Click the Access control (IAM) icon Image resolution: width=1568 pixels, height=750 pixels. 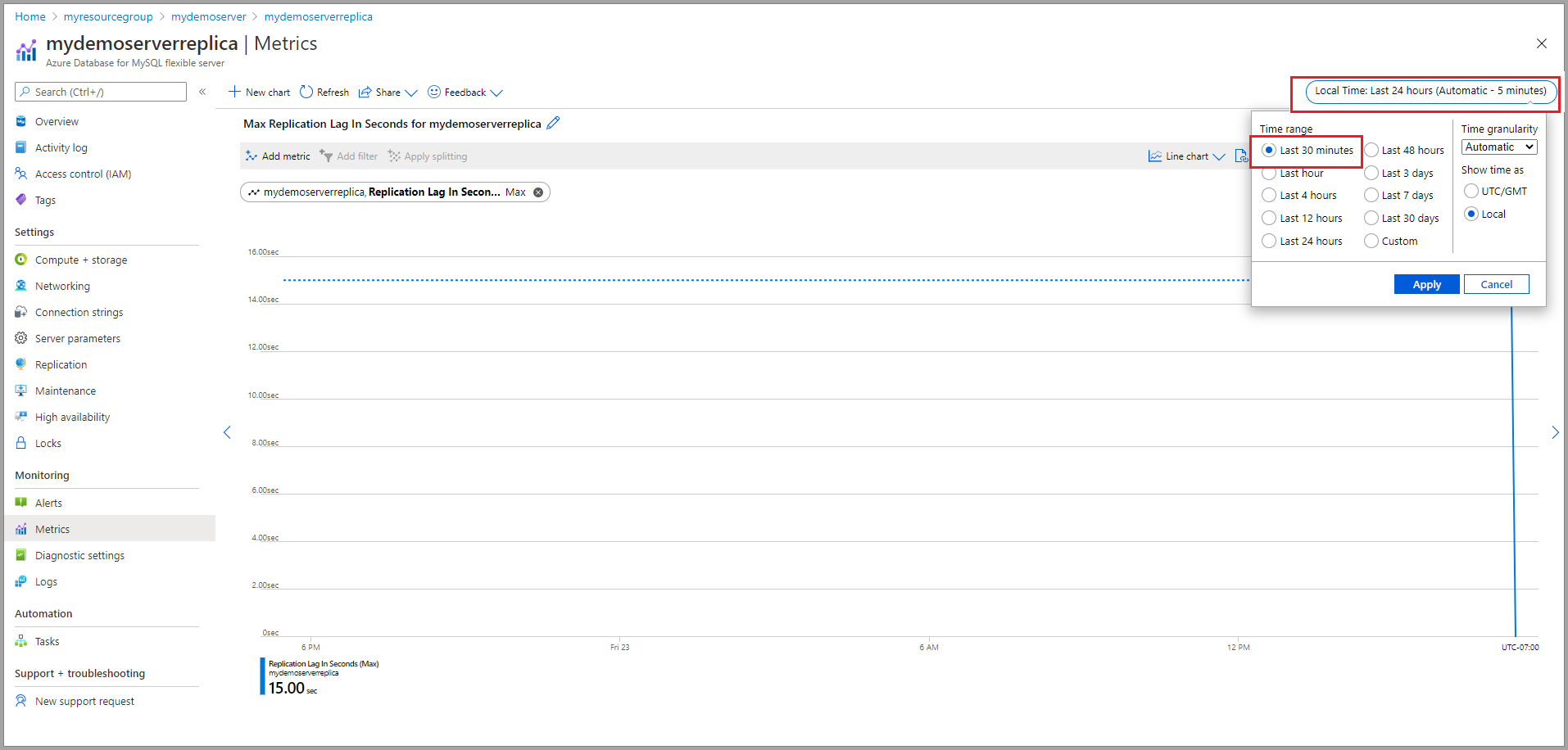[21, 174]
